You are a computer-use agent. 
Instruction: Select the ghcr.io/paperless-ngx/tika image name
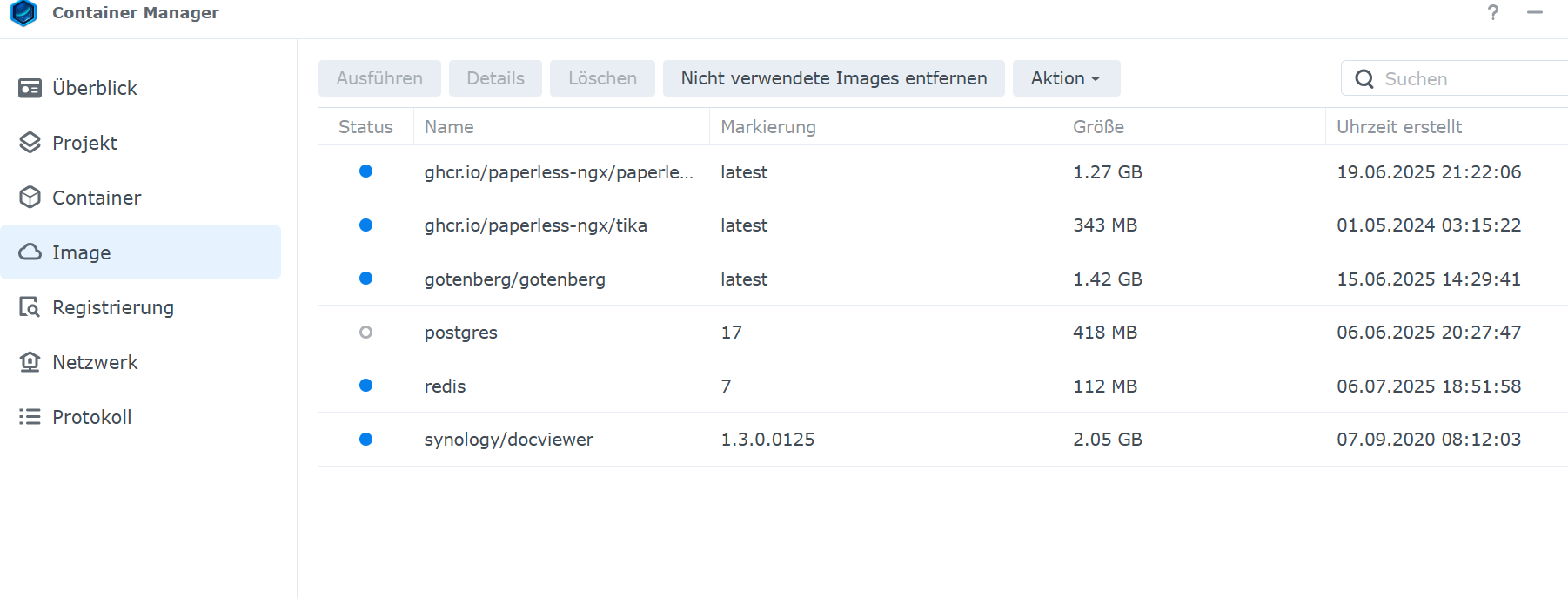point(536,225)
